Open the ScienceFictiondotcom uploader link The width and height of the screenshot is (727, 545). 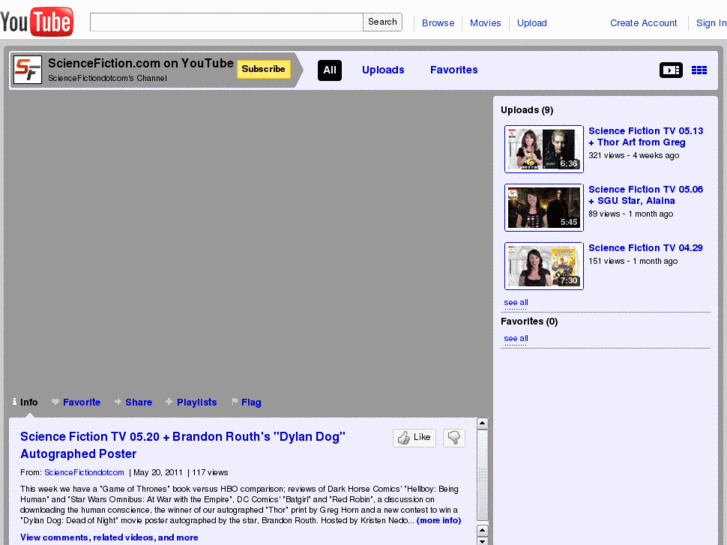84,472
